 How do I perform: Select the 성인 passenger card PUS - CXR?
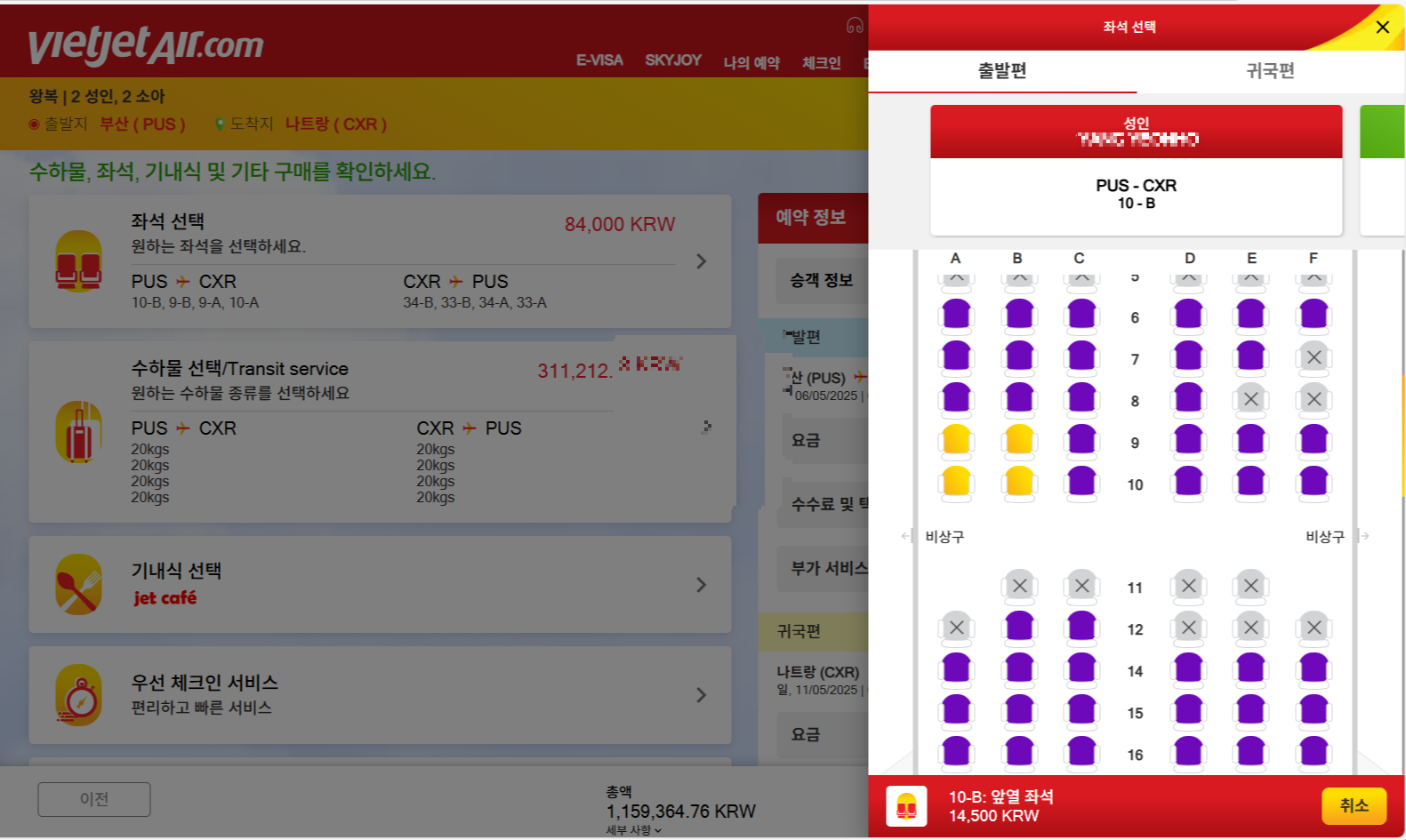coord(1136,171)
